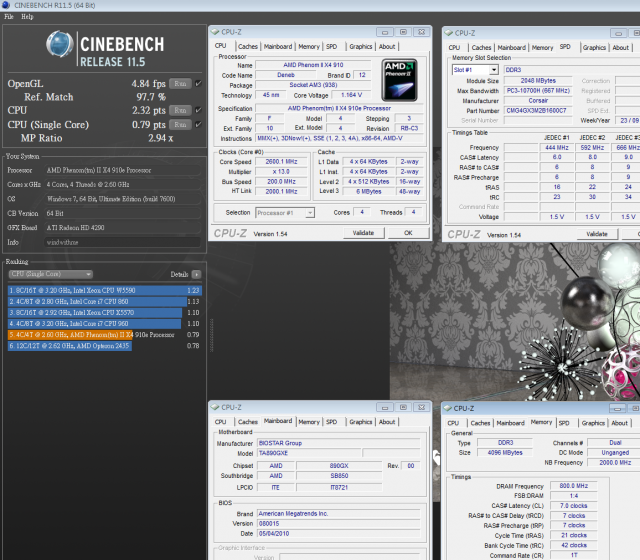Open the Processor #1 selection dropdown
This screenshot has width=640, height=560.
coord(285,213)
